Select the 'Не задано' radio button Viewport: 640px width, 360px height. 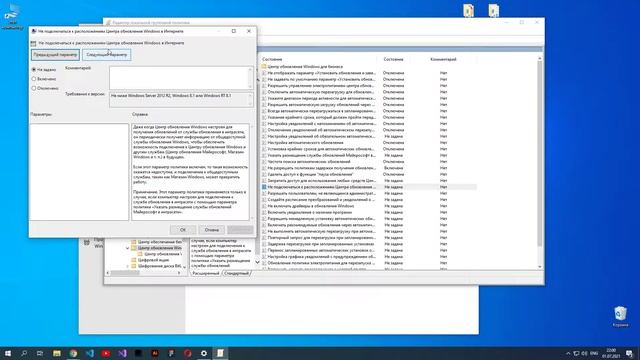point(34,70)
